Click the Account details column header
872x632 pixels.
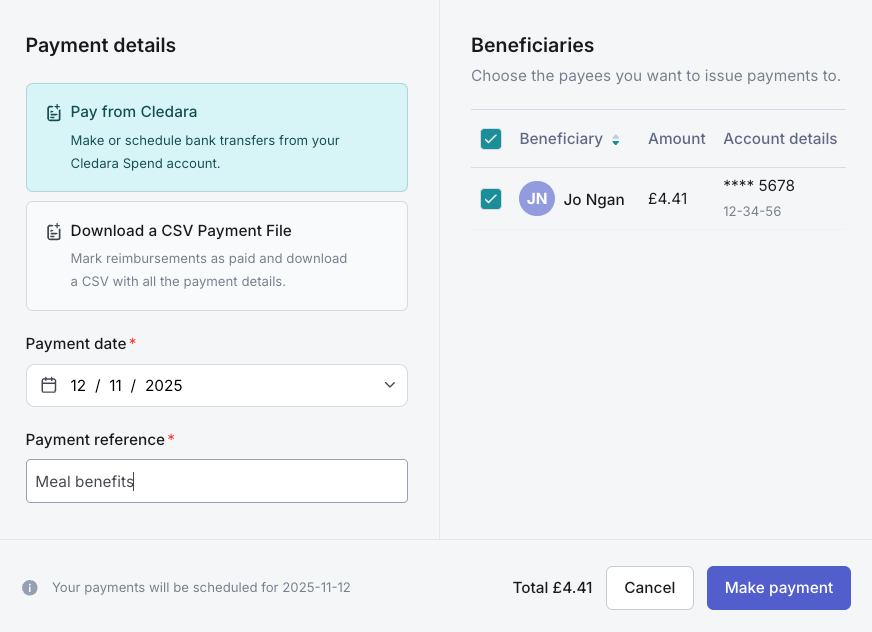780,139
